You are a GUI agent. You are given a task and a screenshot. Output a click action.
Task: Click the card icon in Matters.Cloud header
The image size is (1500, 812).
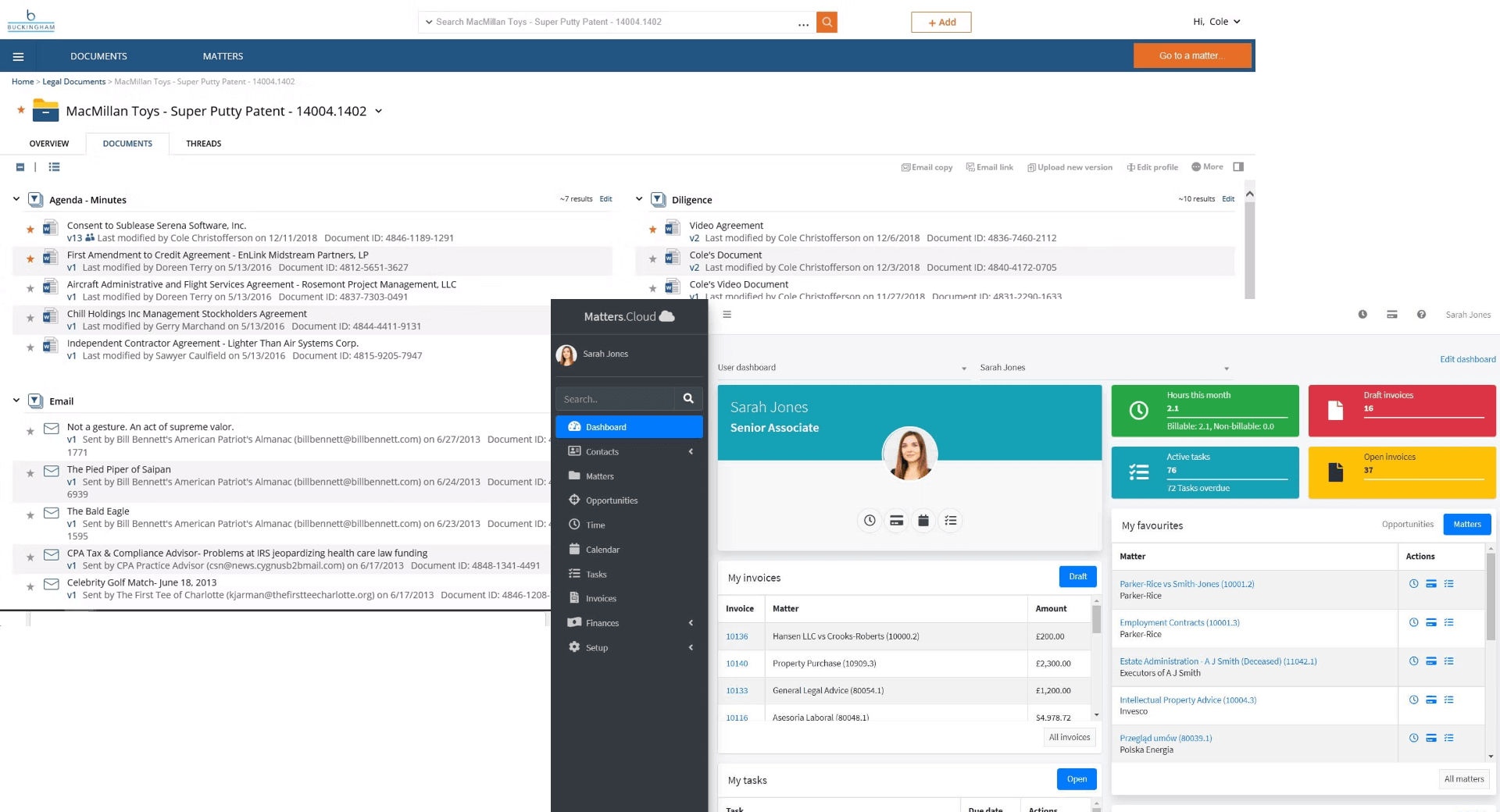pos(1392,315)
